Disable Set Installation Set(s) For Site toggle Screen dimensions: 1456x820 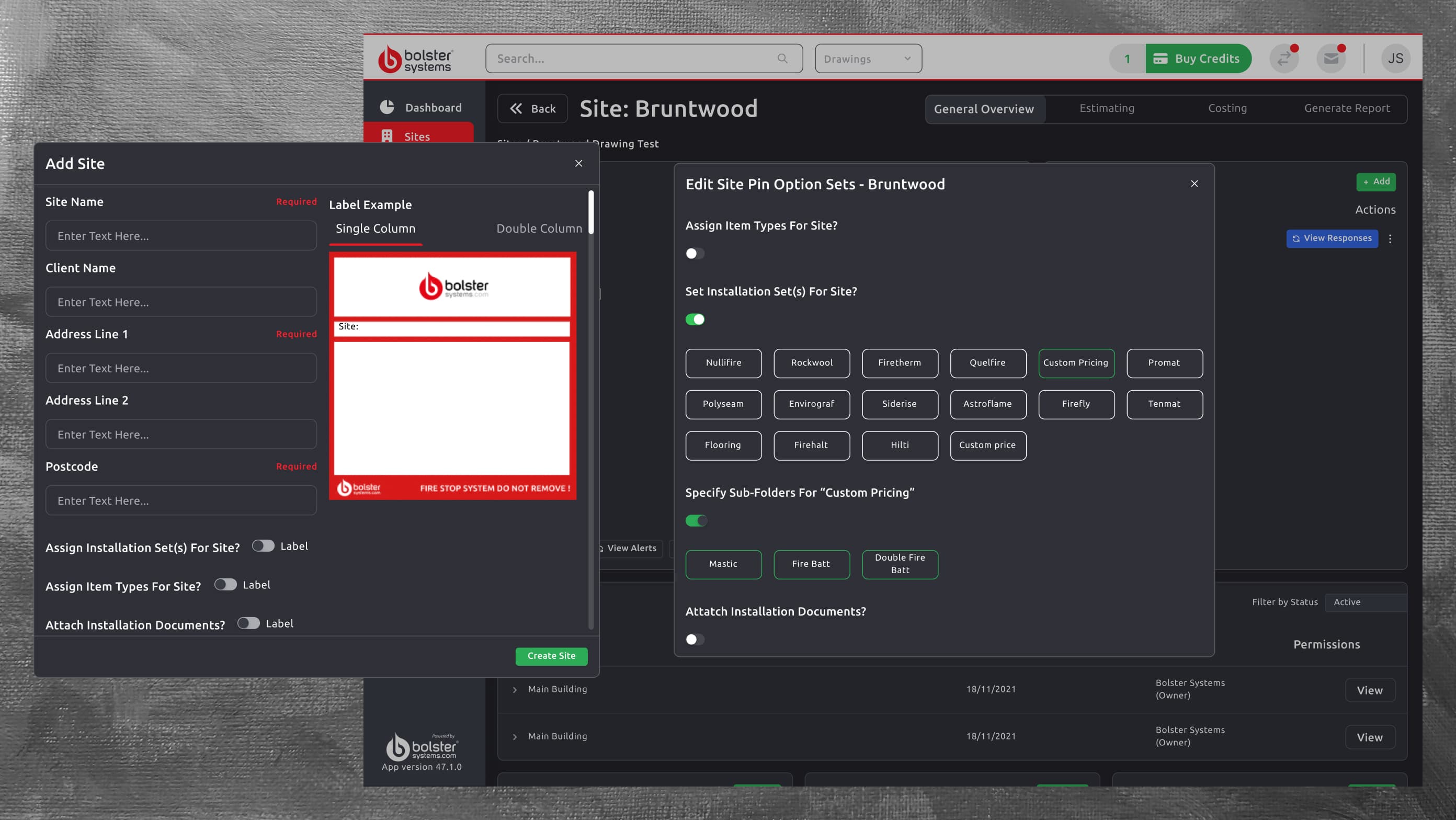[695, 320]
